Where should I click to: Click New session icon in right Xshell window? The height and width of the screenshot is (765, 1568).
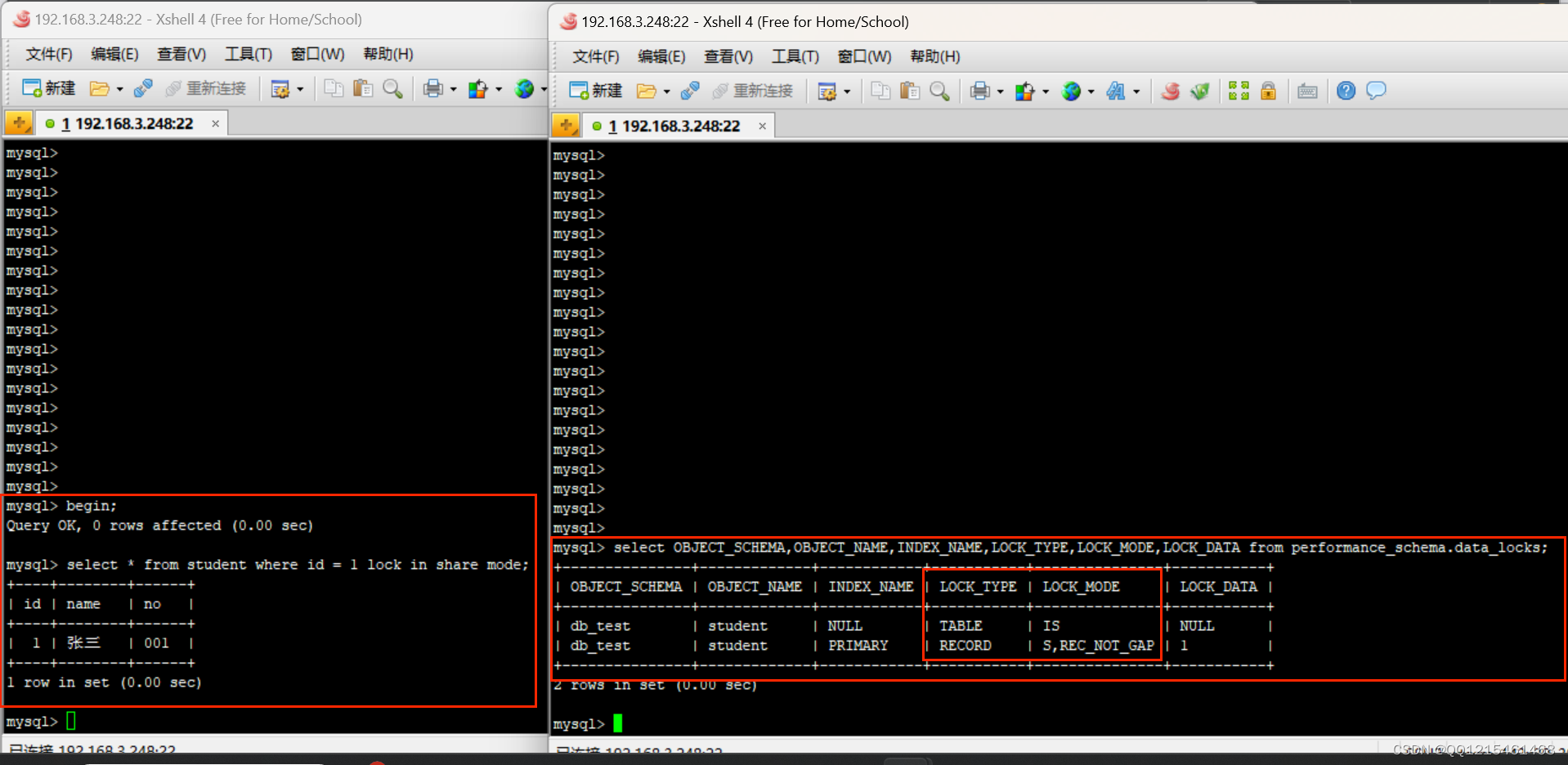(595, 91)
